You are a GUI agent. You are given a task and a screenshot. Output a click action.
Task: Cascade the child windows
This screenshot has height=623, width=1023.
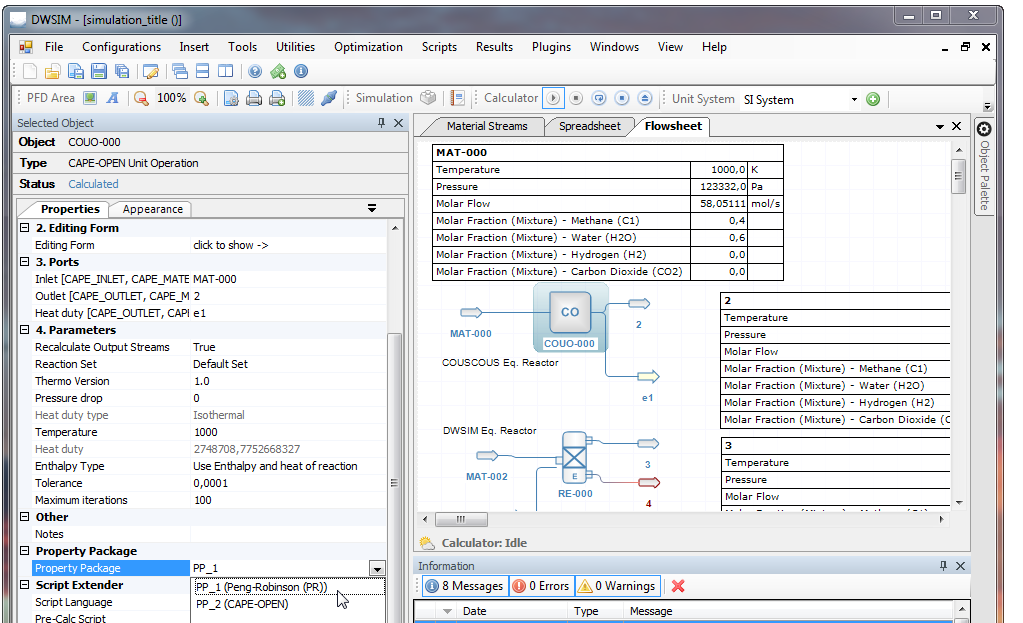click(x=180, y=71)
